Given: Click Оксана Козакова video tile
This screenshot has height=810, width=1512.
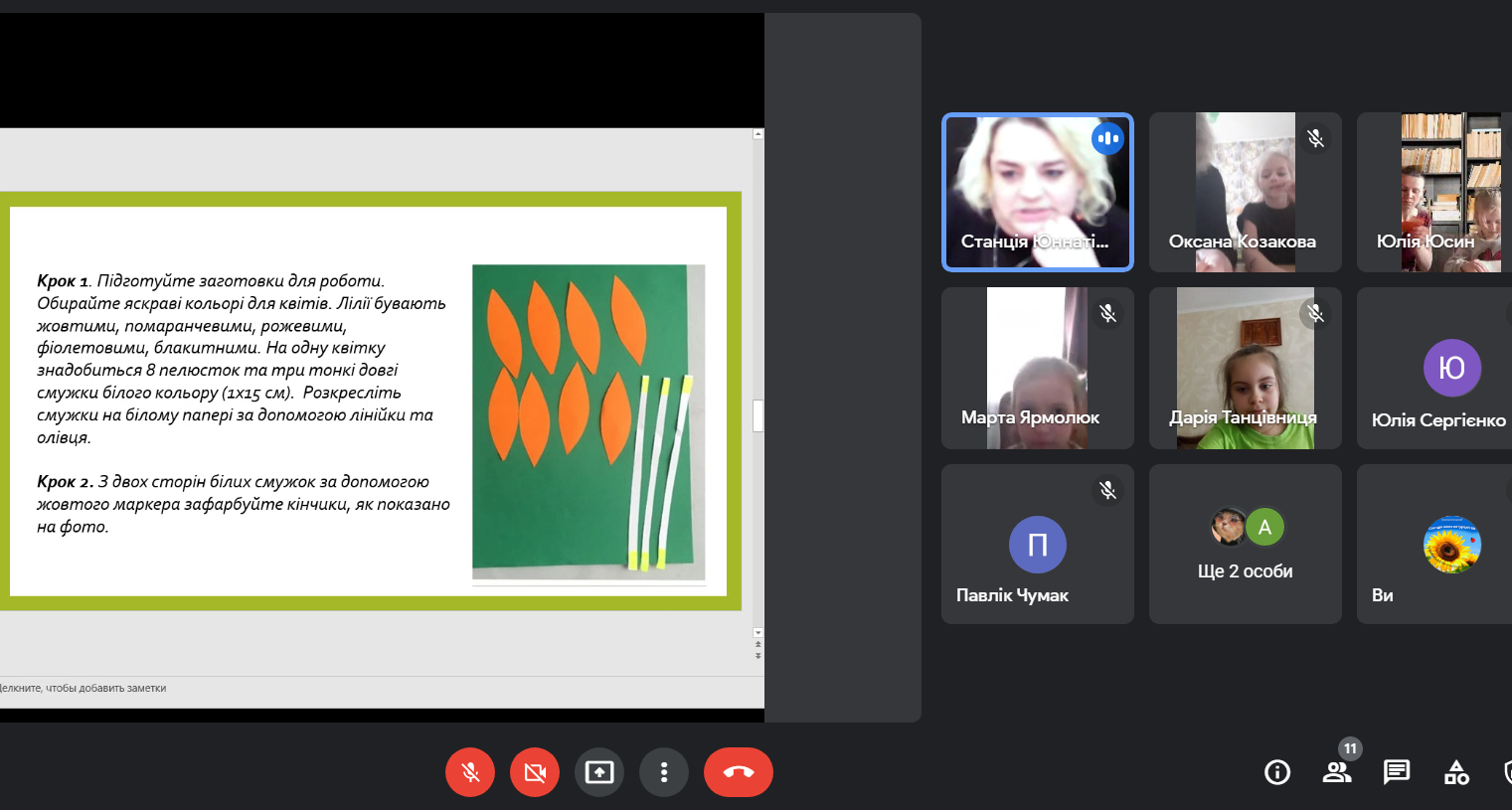Looking at the screenshot, I should (x=1245, y=192).
